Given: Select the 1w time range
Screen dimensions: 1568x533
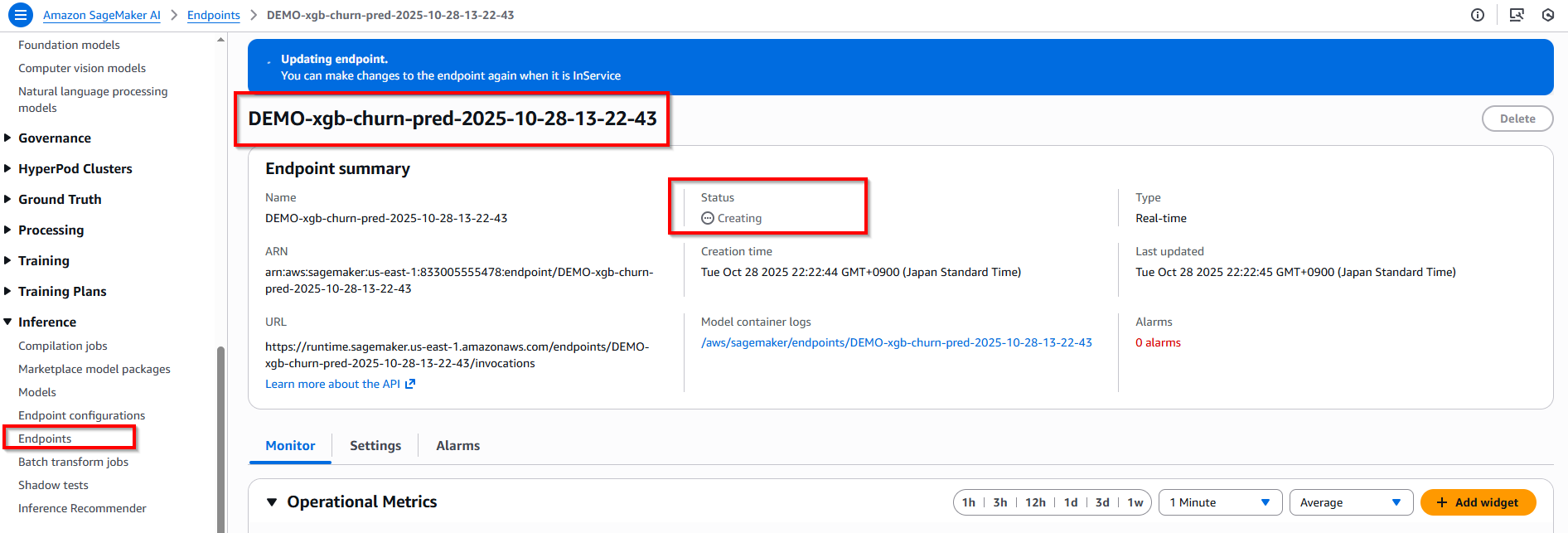Looking at the screenshot, I should [x=1135, y=502].
